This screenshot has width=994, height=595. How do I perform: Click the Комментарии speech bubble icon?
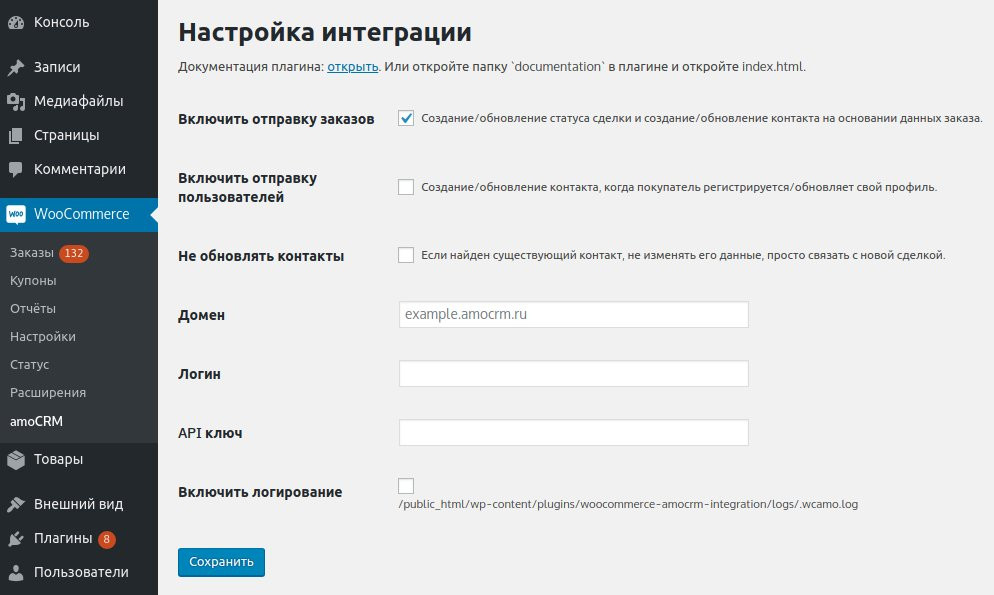(16, 170)
